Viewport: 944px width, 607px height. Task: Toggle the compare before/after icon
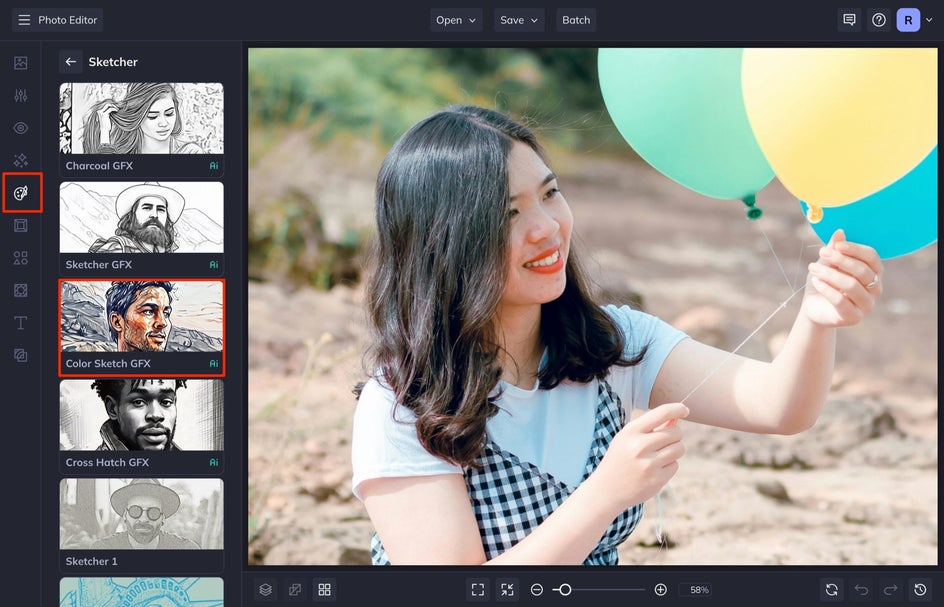pos(295,590)
